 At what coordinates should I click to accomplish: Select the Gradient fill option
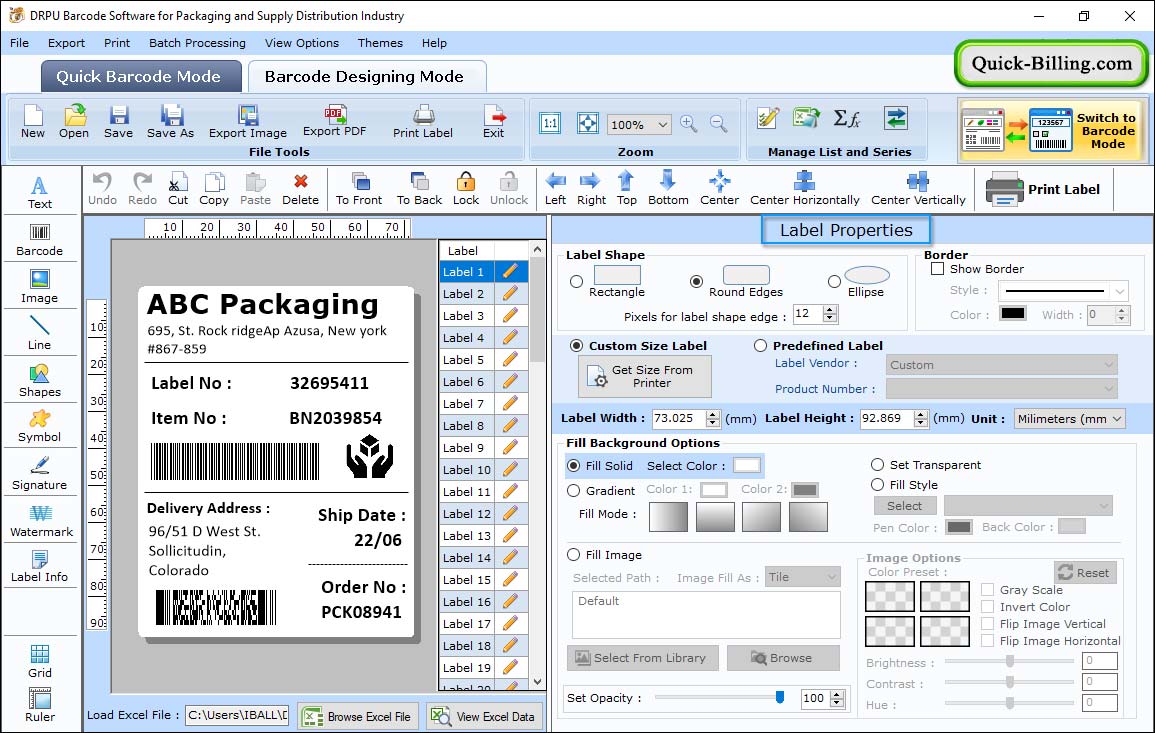pyautogui.click(x=574, y=491)
